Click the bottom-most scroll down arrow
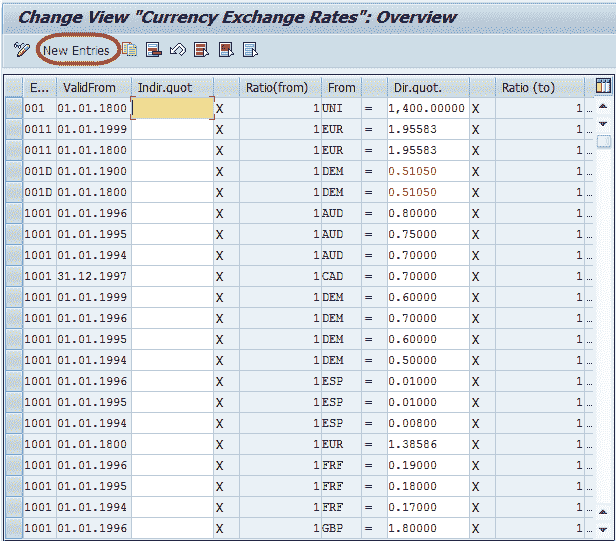Image resolution: width=616 pixels, height=541 pixels. point(603,529)
